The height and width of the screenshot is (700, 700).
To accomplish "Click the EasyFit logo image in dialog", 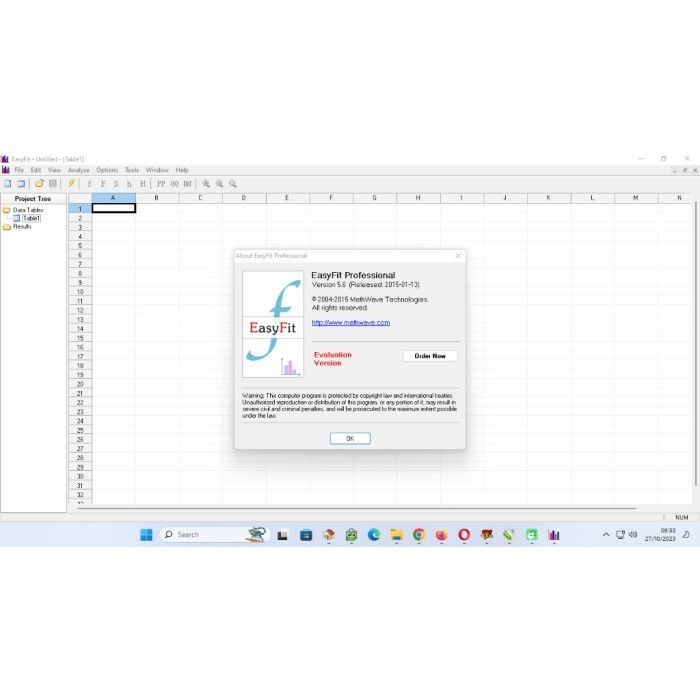I will point(273,324).
